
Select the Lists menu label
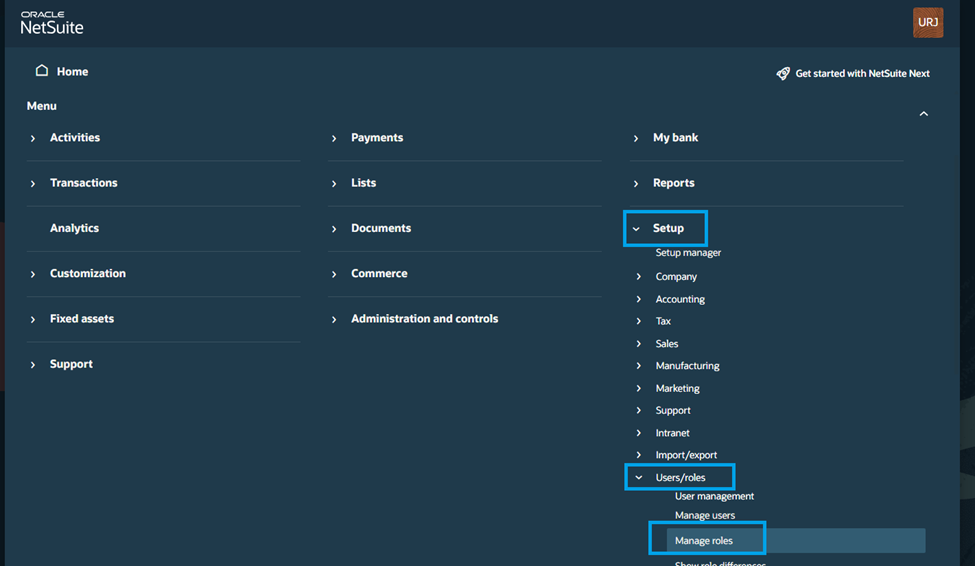363,183
